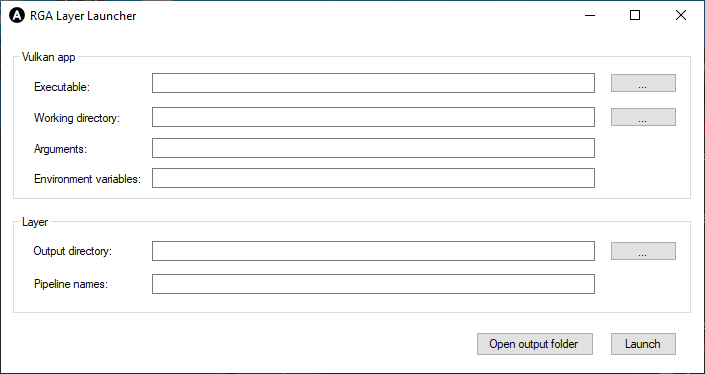Launch the Vulkan app

tap(643, 344)
